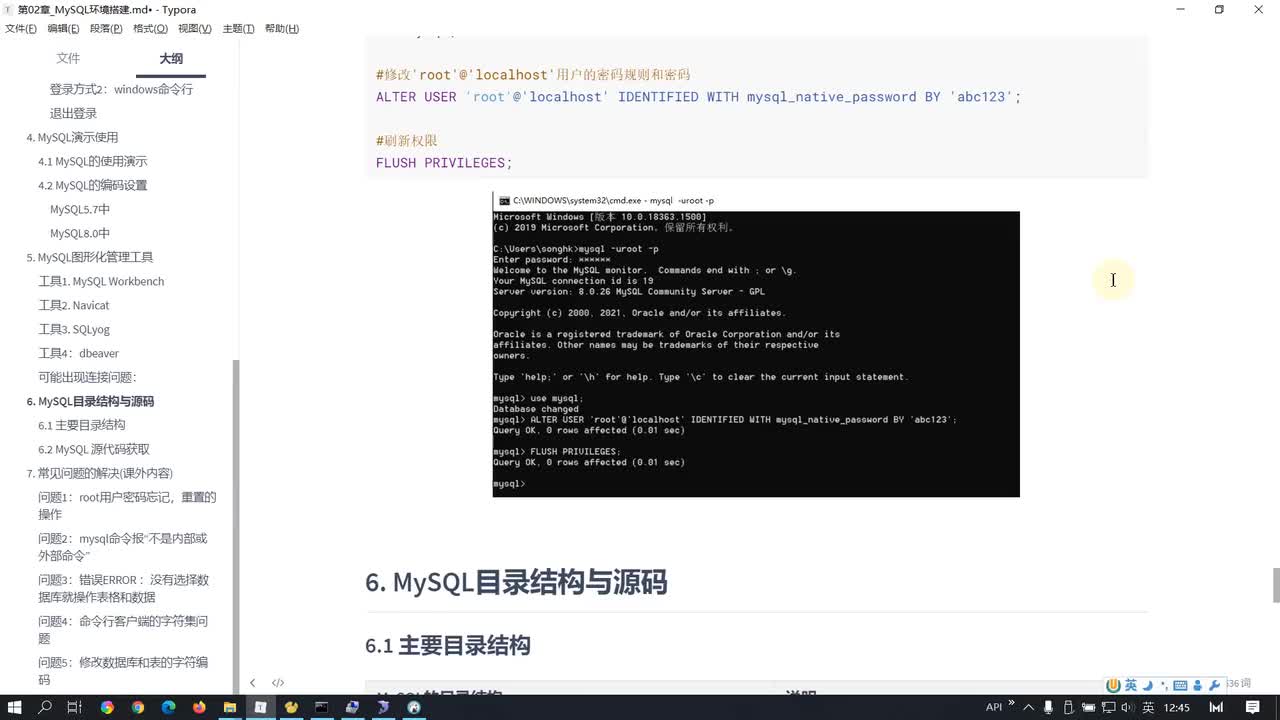The height and width of the screenshot is (720, 1280).
Task: Open the 文件(F) menu
Action: coord(21,28)
